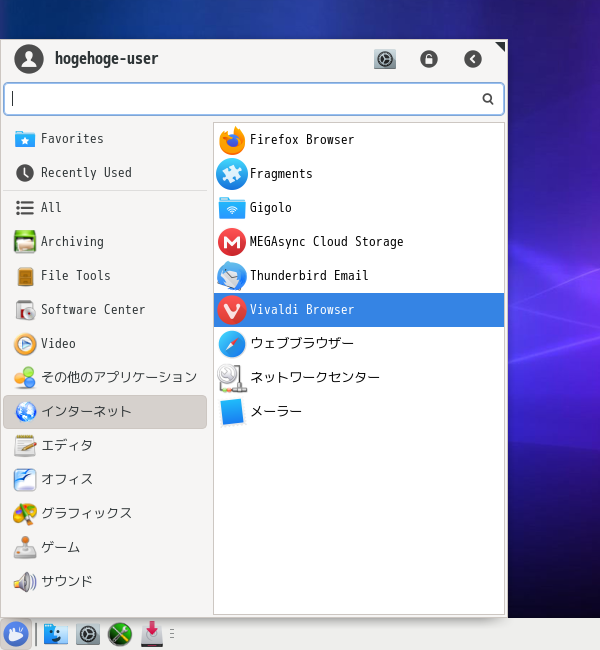Open the メーラー application
The height and width of the screenshot is (650, 600).
[359, 412]
